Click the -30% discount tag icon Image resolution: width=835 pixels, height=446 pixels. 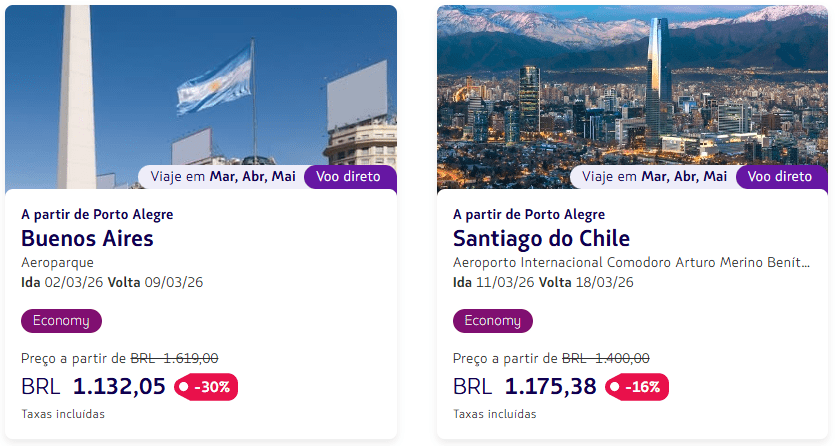pos(184,387)
